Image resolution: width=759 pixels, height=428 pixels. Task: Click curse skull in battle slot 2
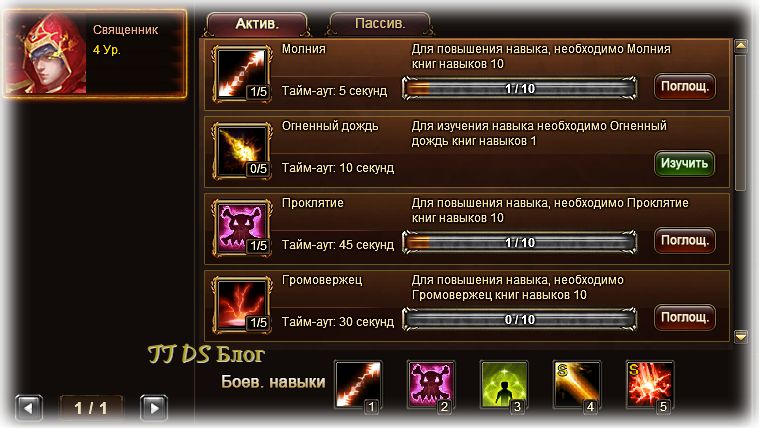coord(431,385)
